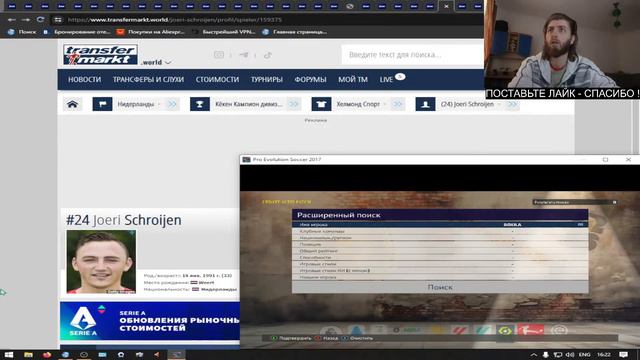Open the ТУРНИРЫ menu
Image resolution: width=640 pixels, height=360 pixels.
267,80
